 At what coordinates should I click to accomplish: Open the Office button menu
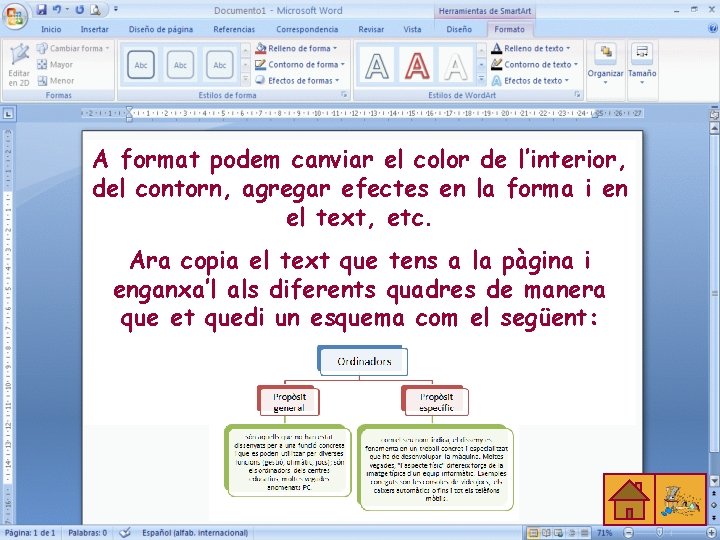[14, 16]
